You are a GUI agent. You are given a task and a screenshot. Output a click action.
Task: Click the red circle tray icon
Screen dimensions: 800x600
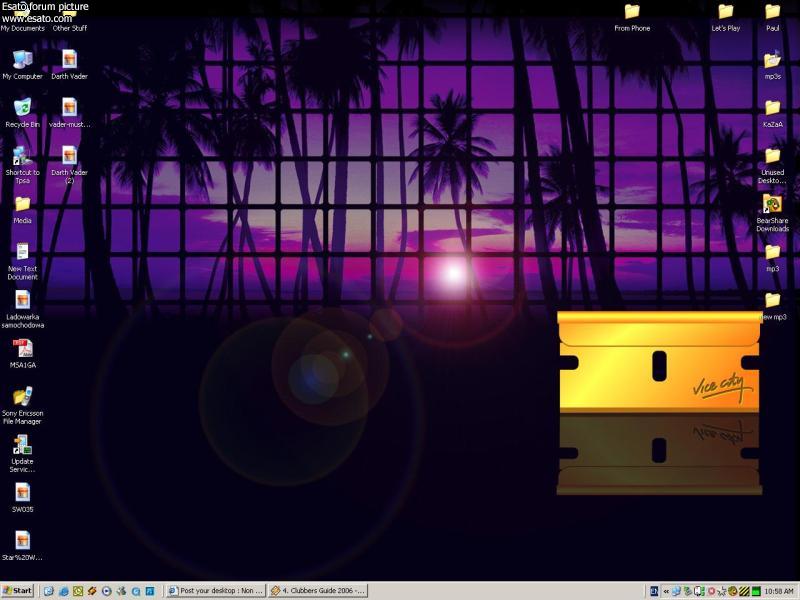pos(711,591)
